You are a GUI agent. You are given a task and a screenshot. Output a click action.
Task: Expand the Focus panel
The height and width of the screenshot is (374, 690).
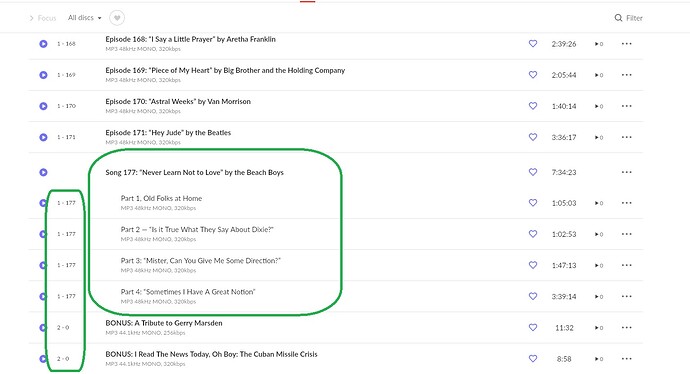point(43,18)
